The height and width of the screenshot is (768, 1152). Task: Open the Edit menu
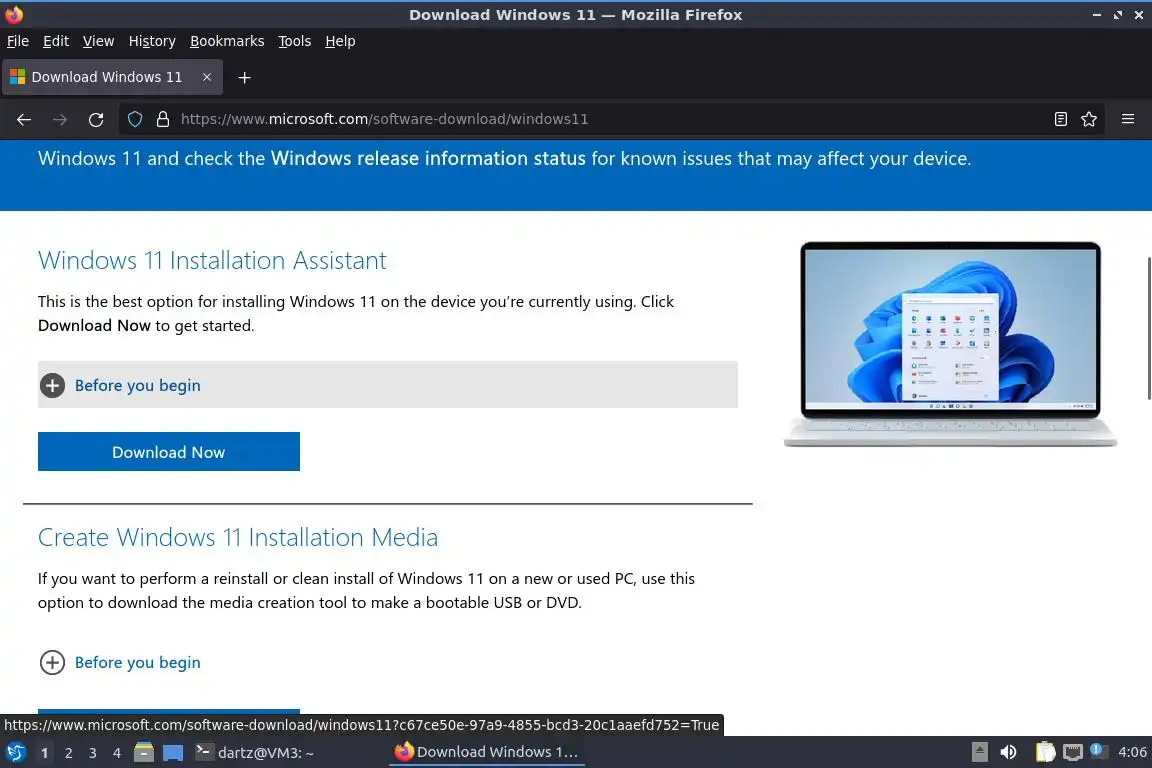tap(56, 41)
